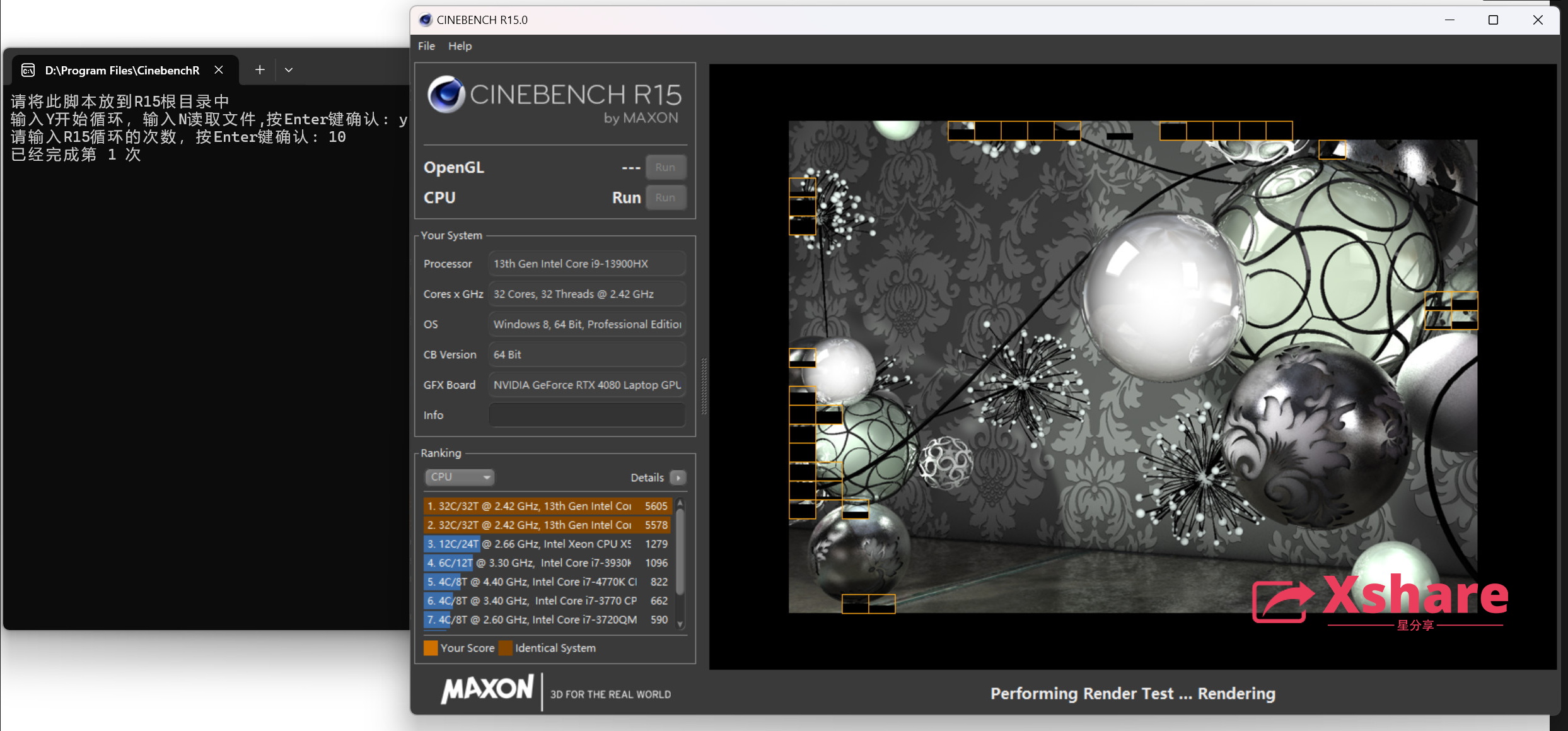
Task: Click the ranking list scrollbar thumb
Action: click(x=680, y=551)
